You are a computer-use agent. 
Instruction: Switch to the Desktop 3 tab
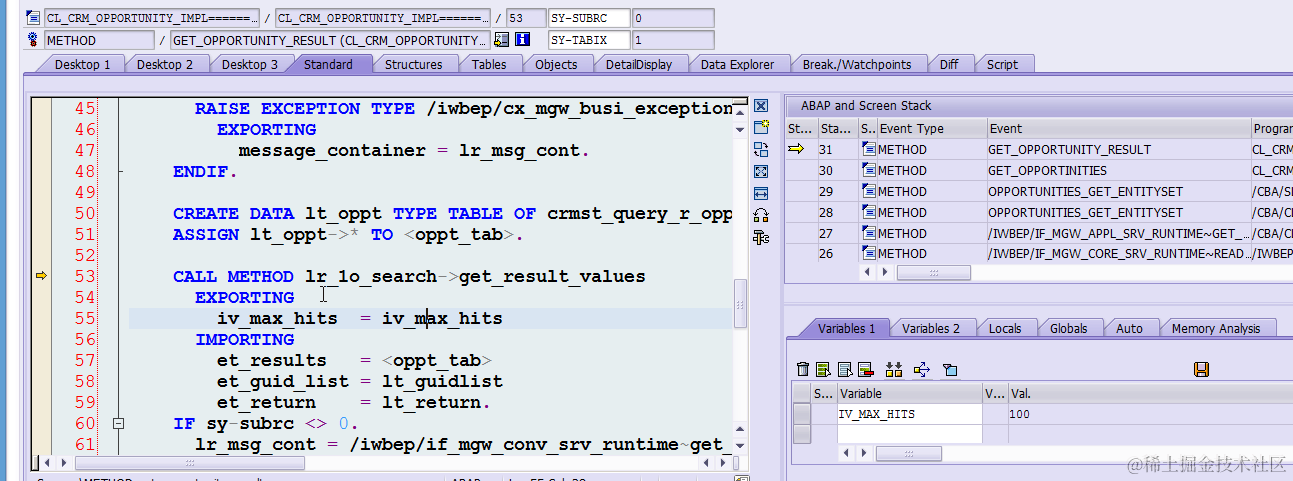click(250, 64)
